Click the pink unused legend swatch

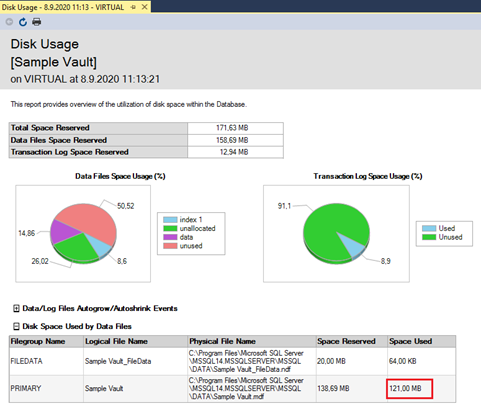pos(170,246)
